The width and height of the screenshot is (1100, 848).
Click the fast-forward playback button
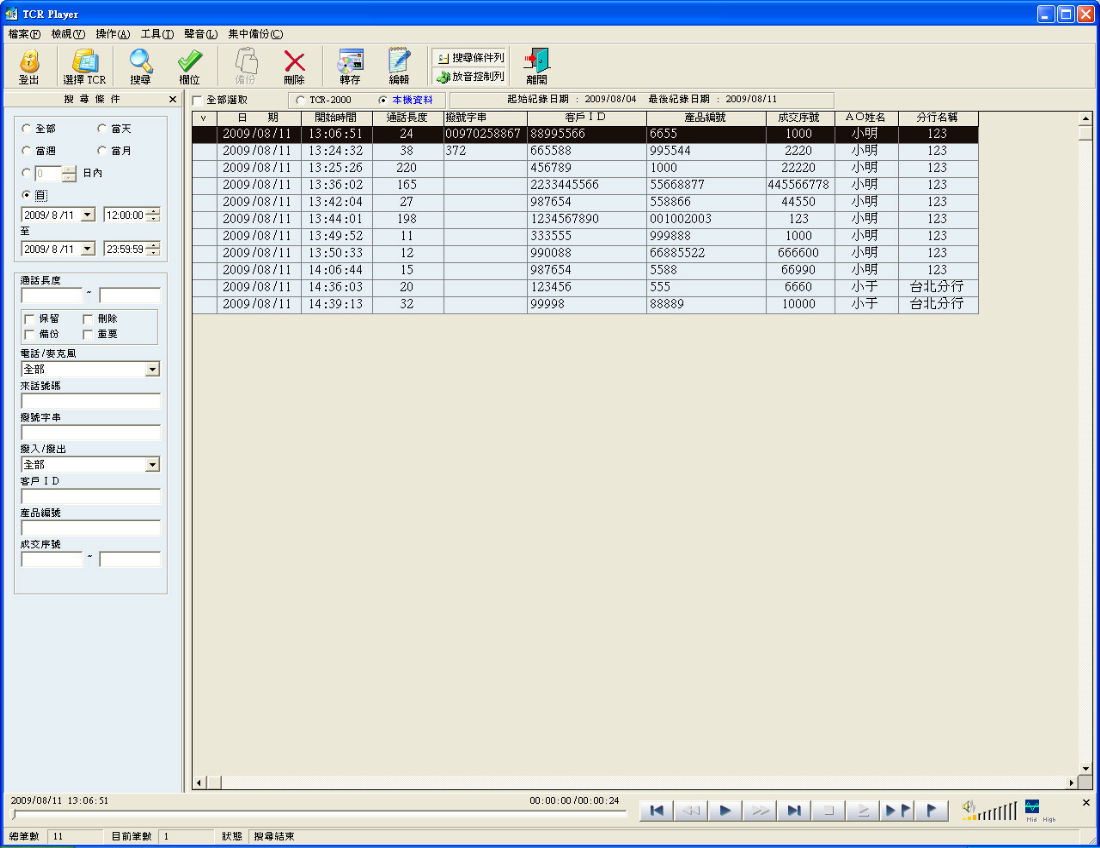coord(760,811)
